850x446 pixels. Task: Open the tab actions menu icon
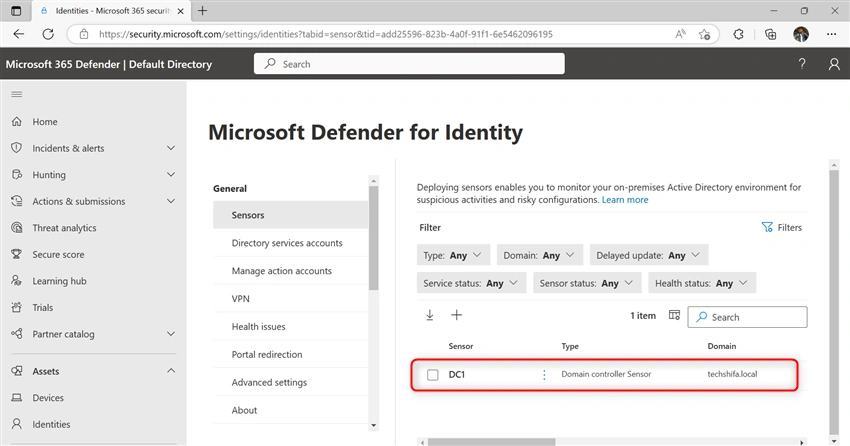[x=16, y=11]
